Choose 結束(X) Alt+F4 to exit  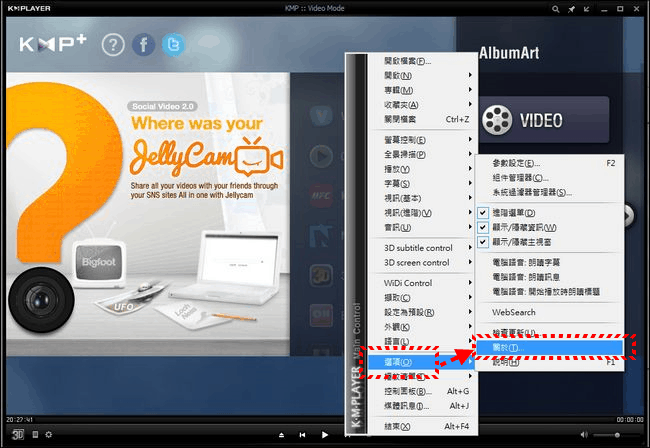[423, 426]
